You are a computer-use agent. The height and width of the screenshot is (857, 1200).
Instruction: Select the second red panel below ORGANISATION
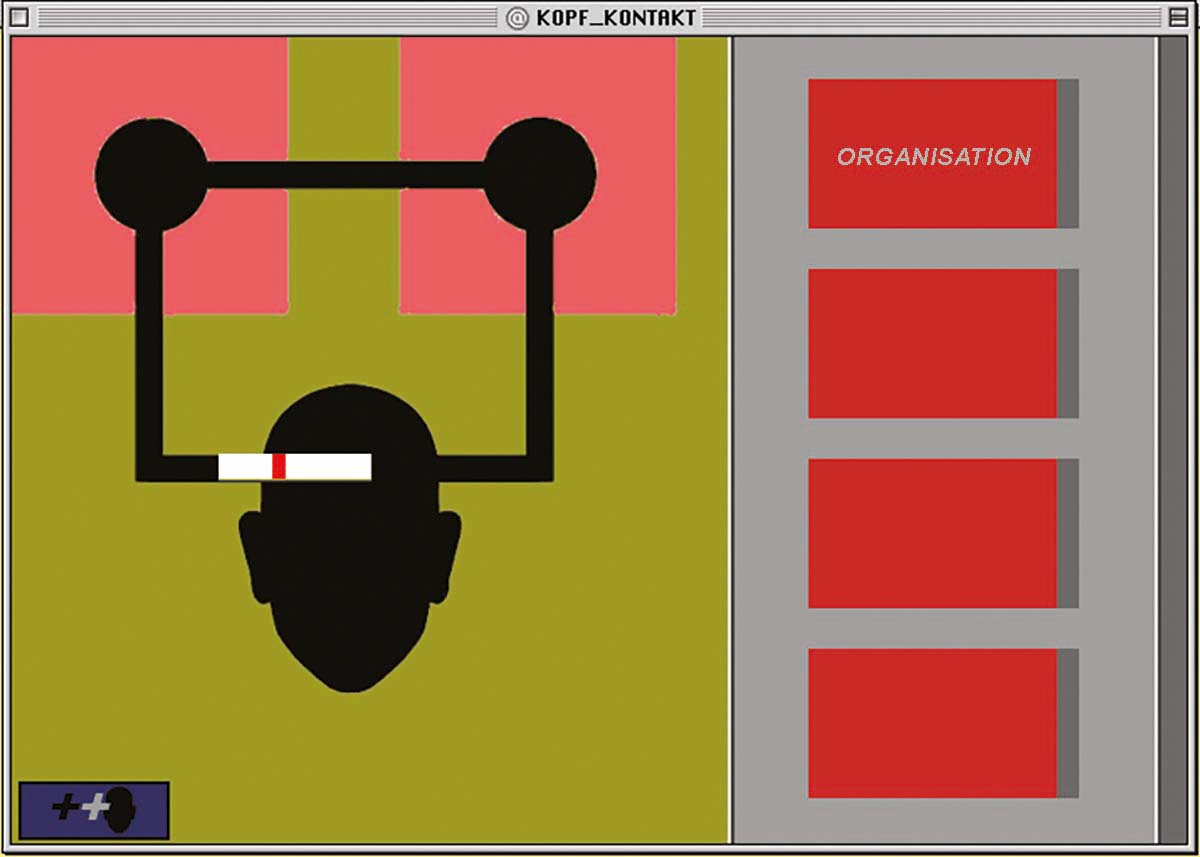coord(932,343)
